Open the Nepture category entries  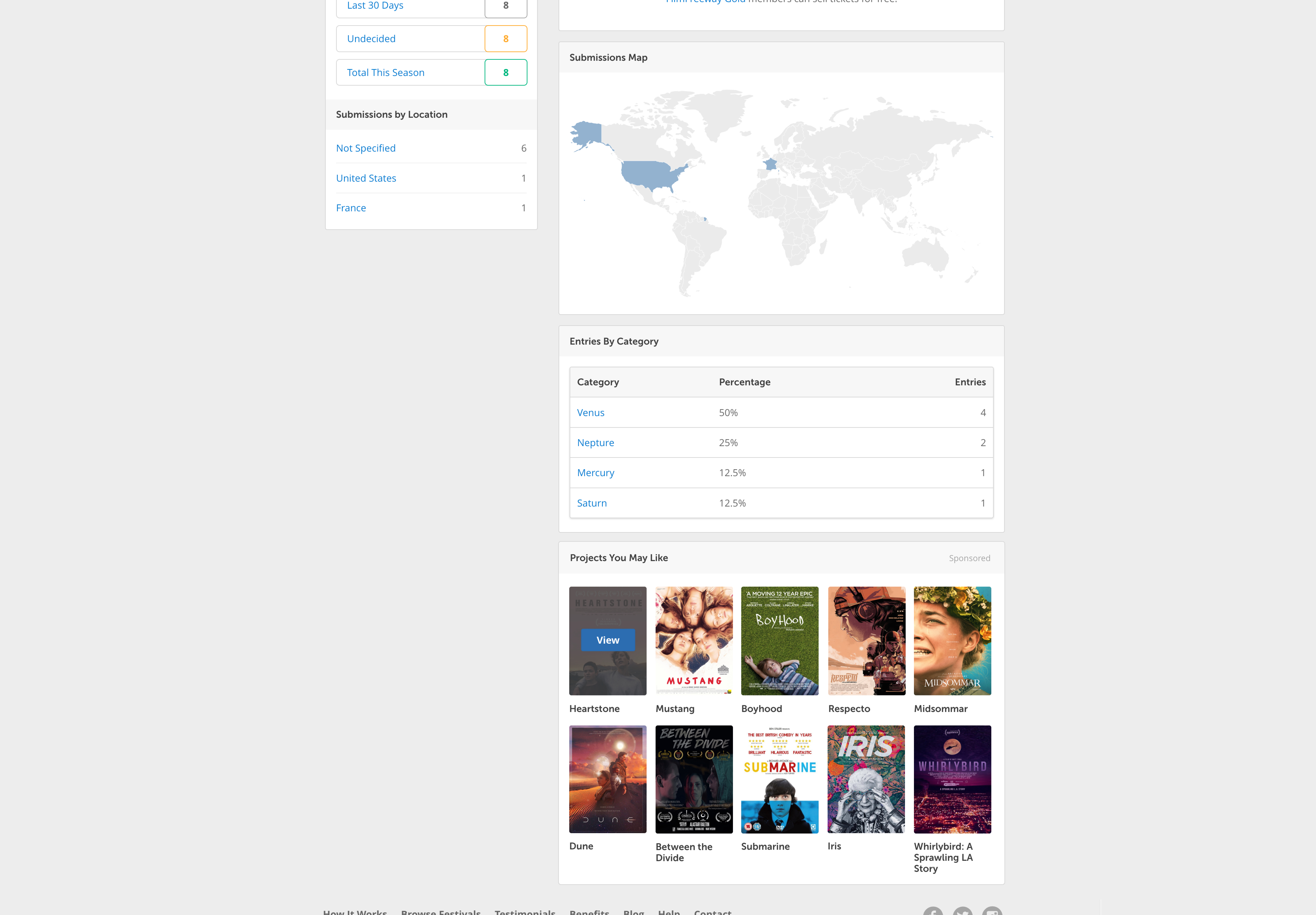595,442
